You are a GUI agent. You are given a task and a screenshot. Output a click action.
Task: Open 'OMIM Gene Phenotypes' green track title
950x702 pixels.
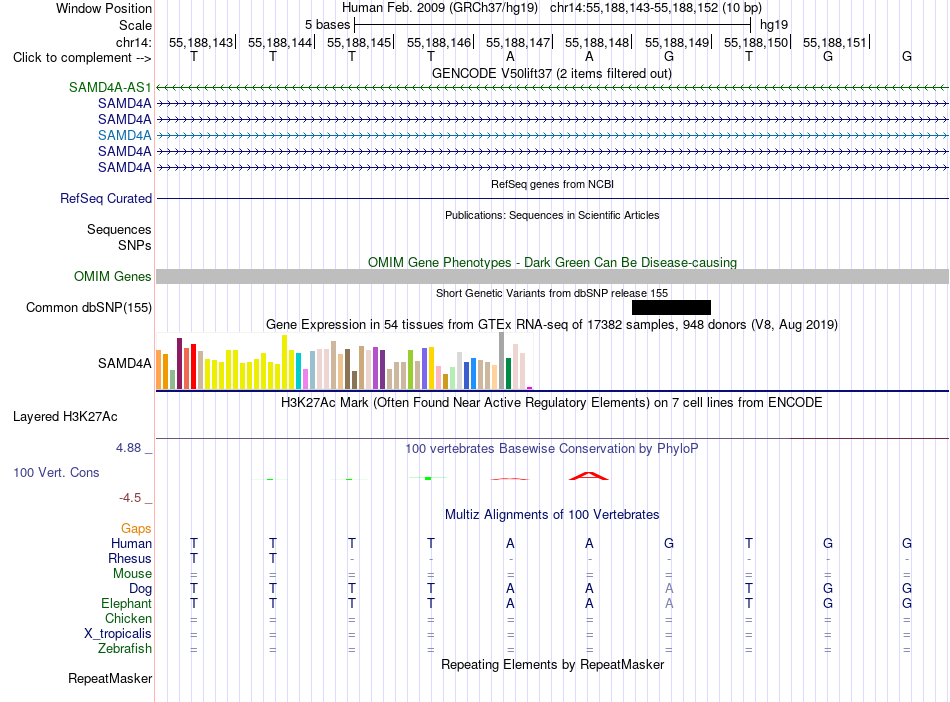pyautogui.click(x=552, y=262)
